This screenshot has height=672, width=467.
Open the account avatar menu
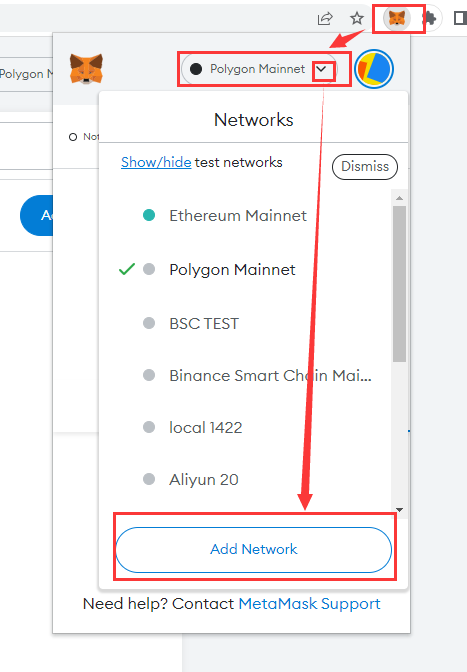(x=374, y=69)
